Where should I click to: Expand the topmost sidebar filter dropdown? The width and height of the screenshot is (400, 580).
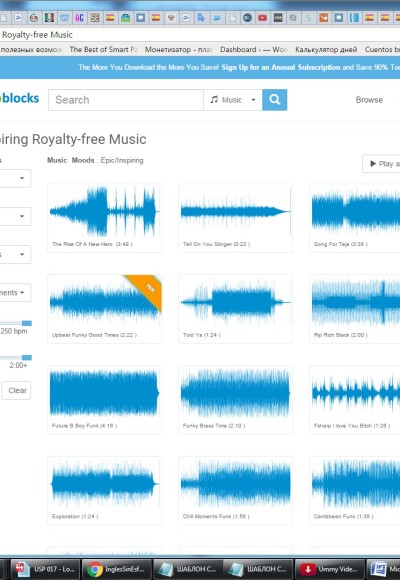click(x=15, y=178)
